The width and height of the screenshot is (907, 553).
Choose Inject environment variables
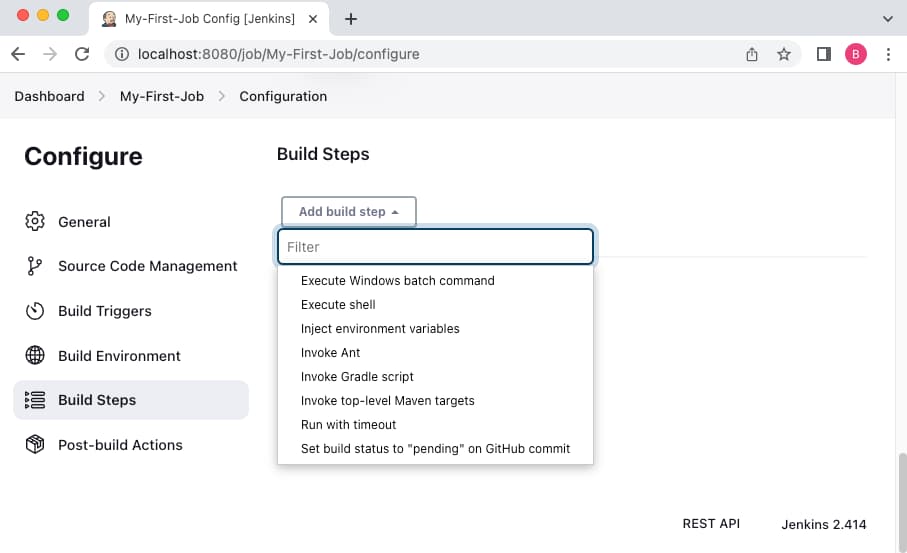click(380, 329)
